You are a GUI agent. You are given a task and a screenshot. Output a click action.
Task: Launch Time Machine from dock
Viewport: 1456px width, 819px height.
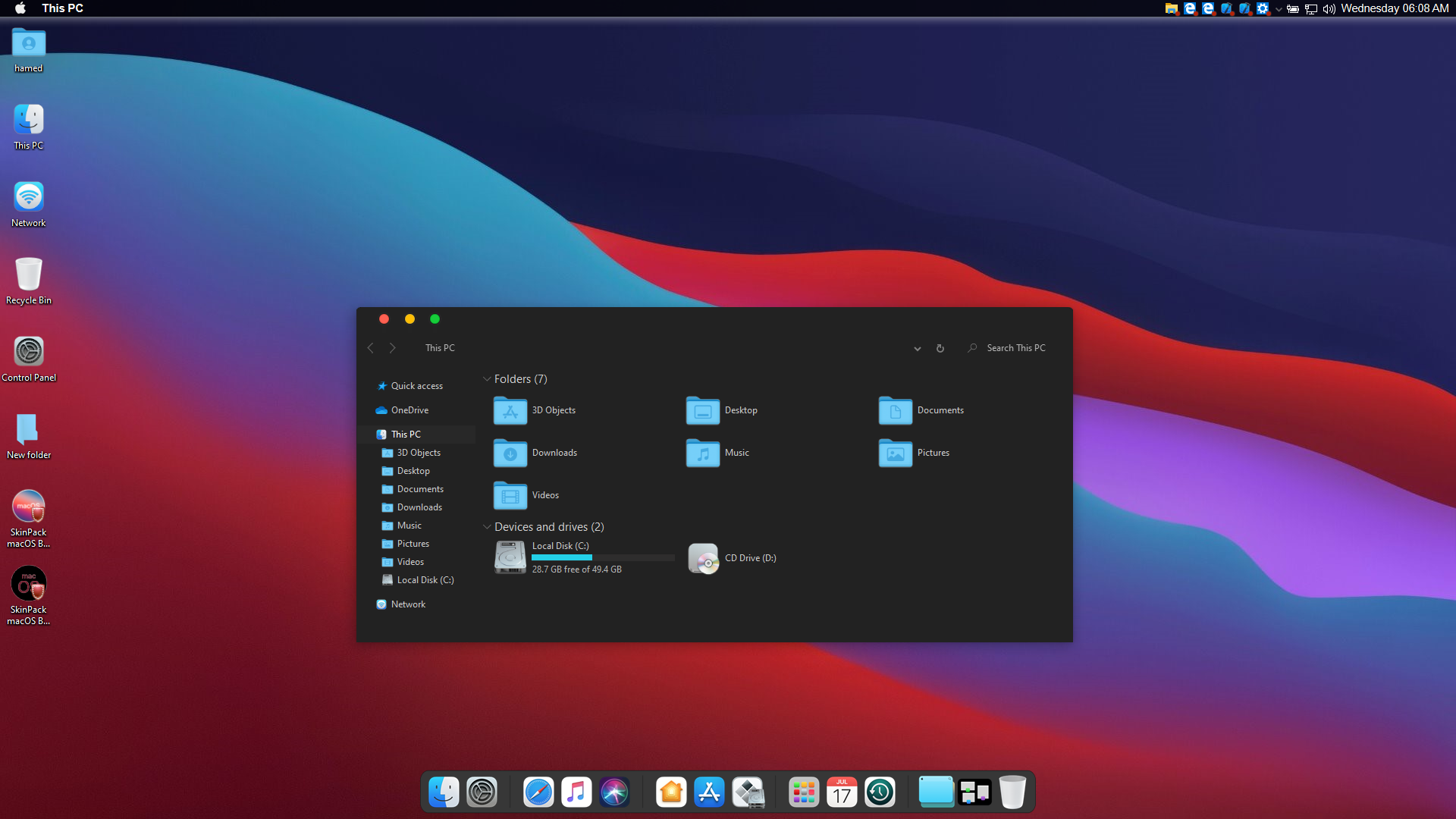(x=880, y=792)
